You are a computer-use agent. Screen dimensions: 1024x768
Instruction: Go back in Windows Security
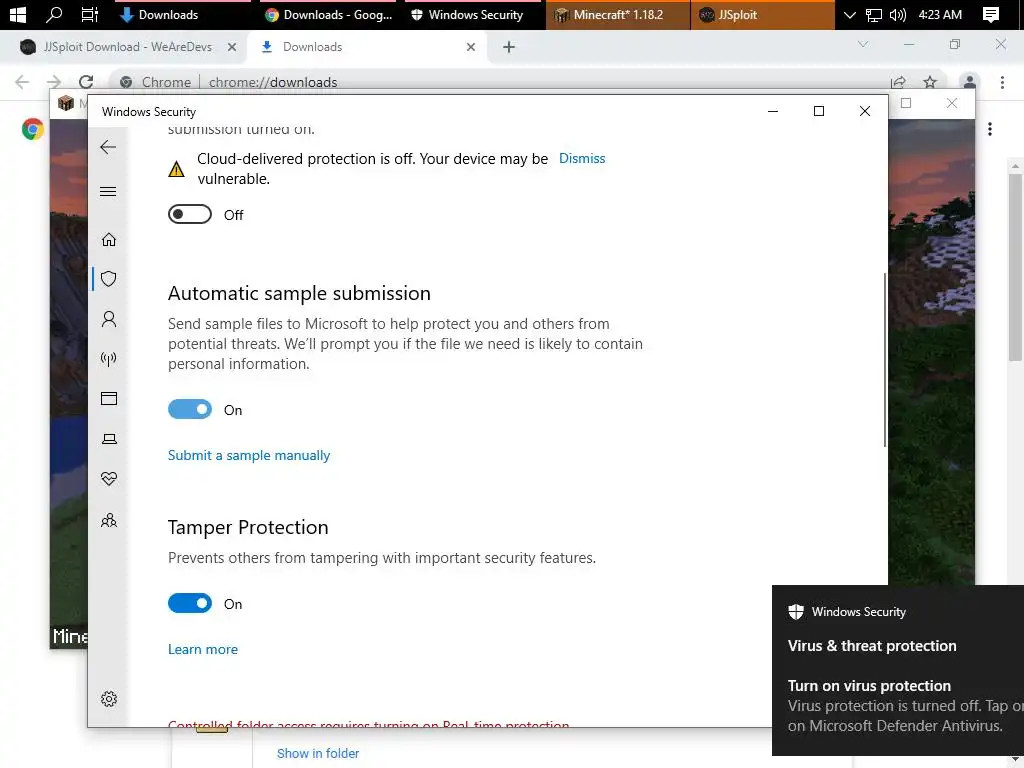click(108, 147)
